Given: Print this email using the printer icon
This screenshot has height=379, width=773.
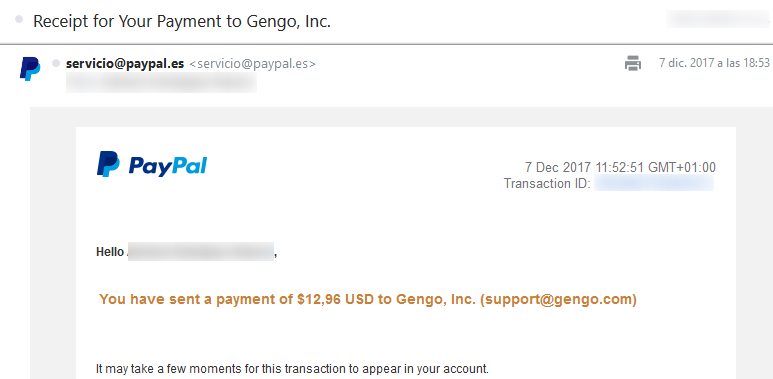Looking at the screenshot, I should click(x=633, y=63).
